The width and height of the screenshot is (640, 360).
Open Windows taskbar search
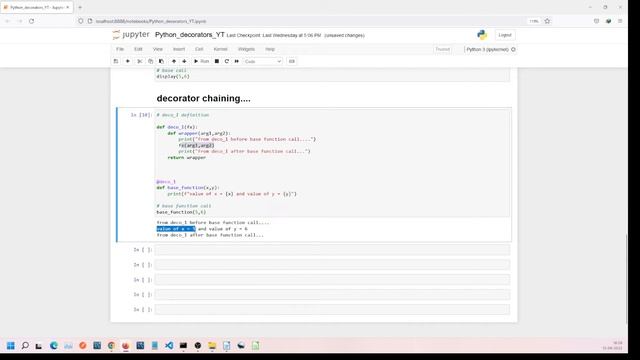pyautogui.click(x=25, y=346)
